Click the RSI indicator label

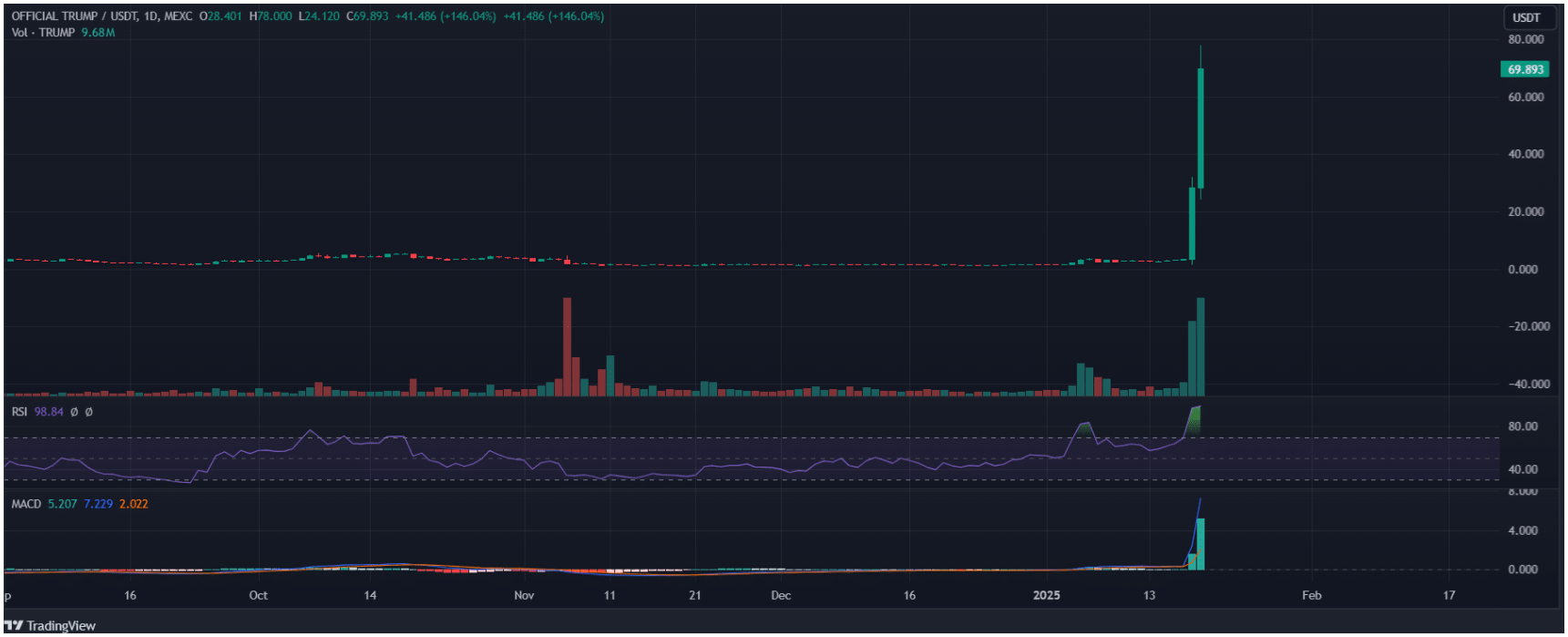pyautogui.click(x=19, y=412)
